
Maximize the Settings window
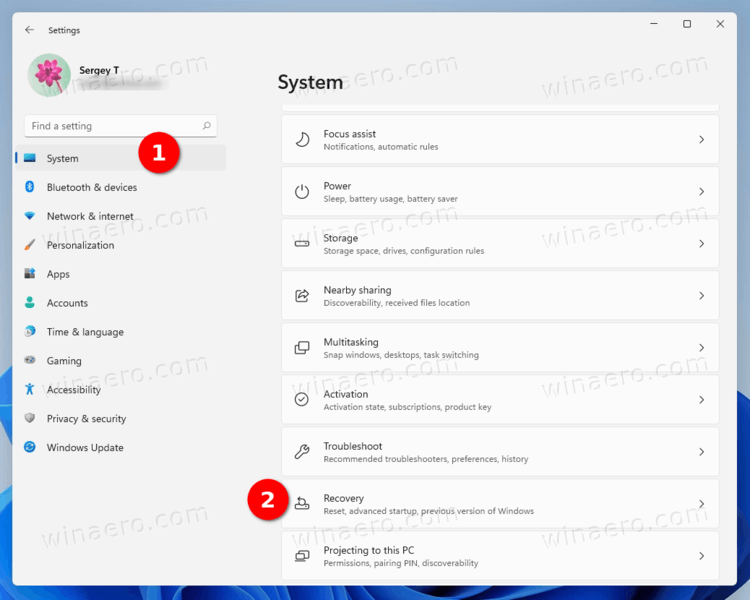[x=687, y=23]
